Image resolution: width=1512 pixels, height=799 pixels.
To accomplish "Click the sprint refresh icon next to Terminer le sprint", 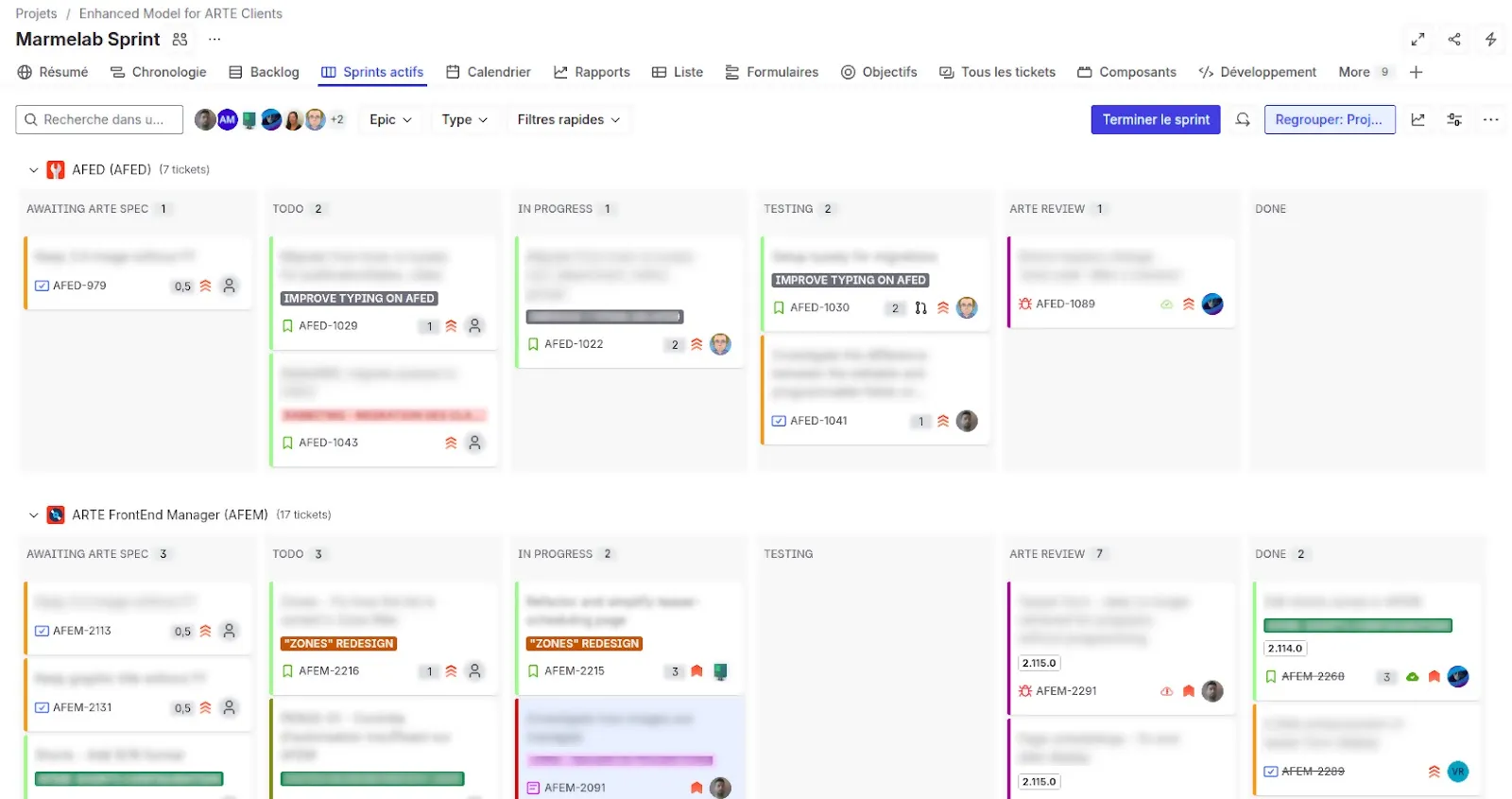I will pyautogui.click(x=1243, y=119).
